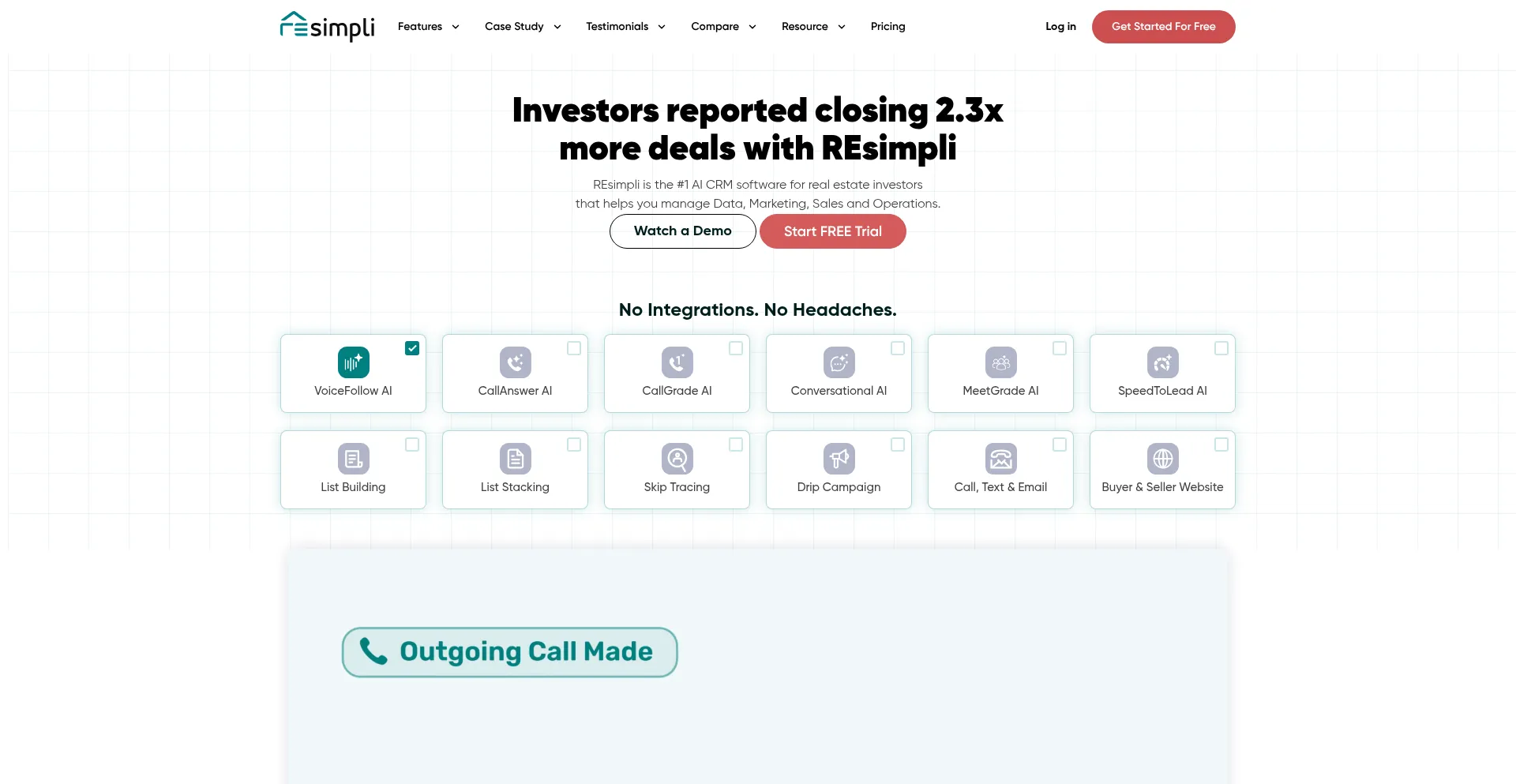
Task: Enable the Skip Tracing checkbox
Action: coord(736,445)
